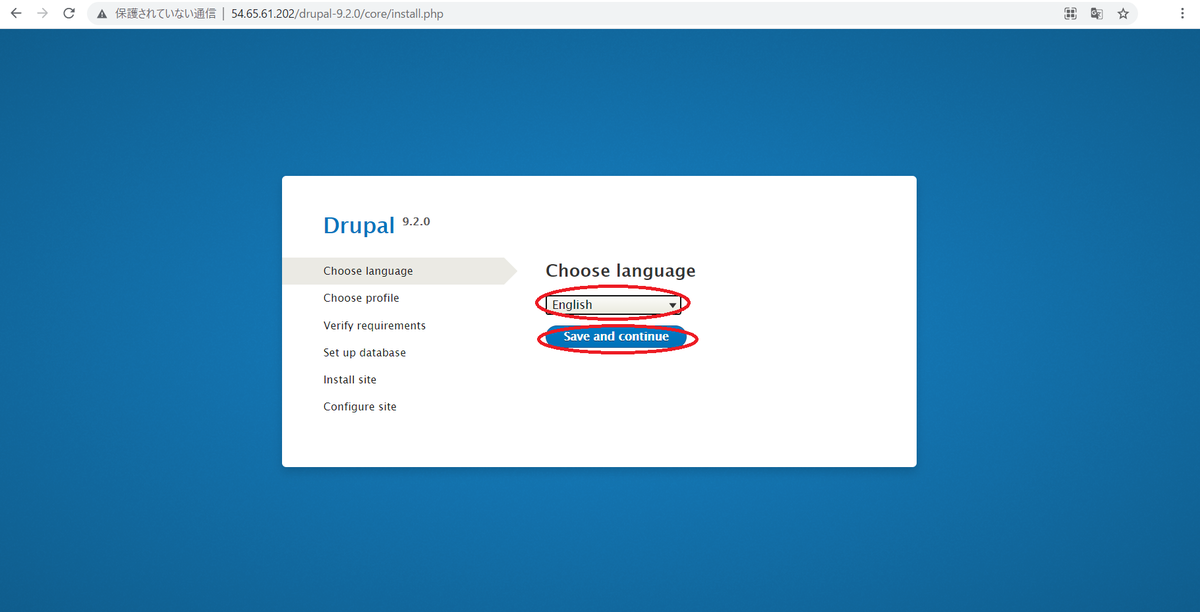The height and width of the screenshot is (612, 1200).
Task: Click the 9.2.0 version number
Action: pos(416,221)
